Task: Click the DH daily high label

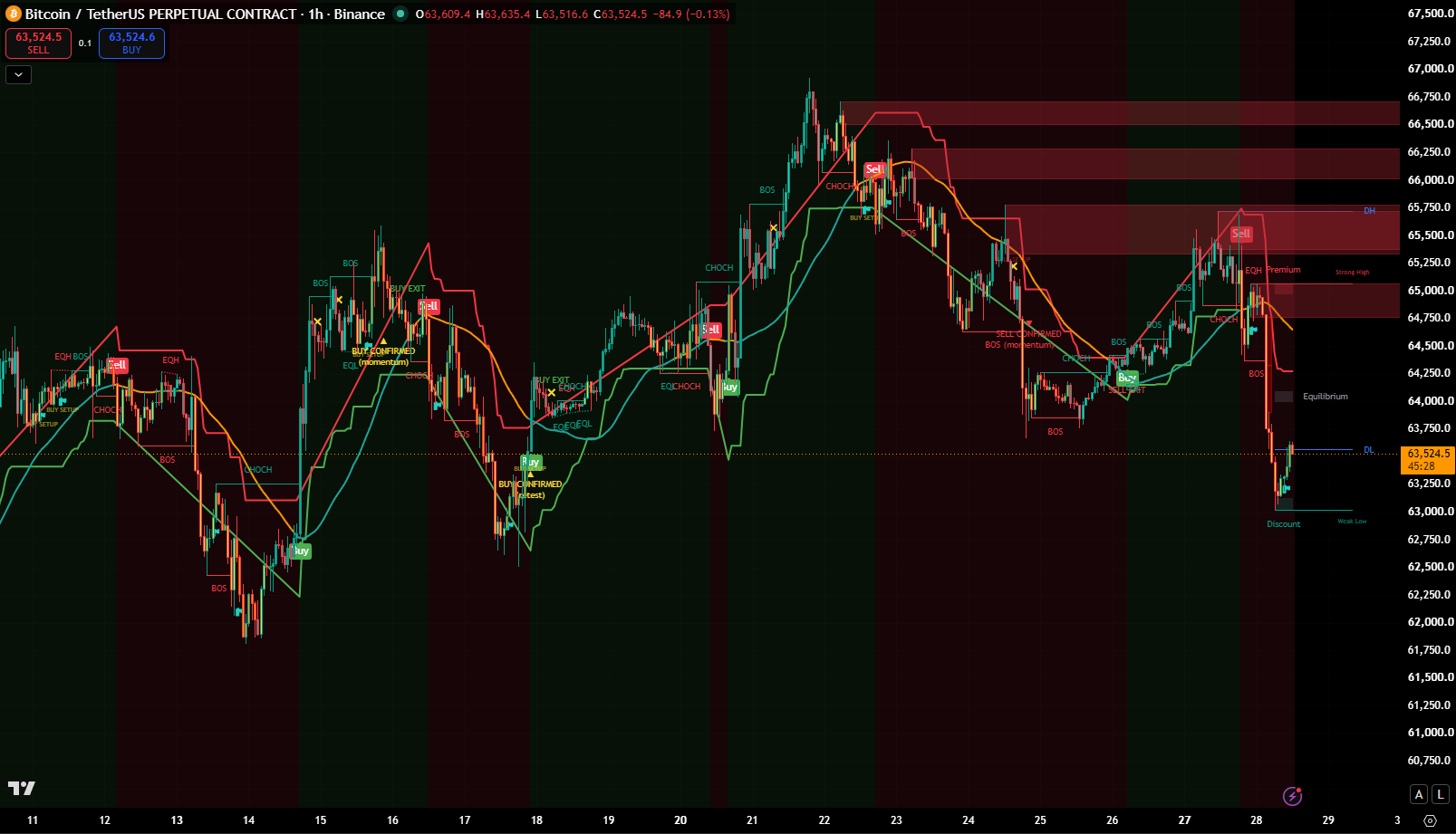Action: point(1370,211)
